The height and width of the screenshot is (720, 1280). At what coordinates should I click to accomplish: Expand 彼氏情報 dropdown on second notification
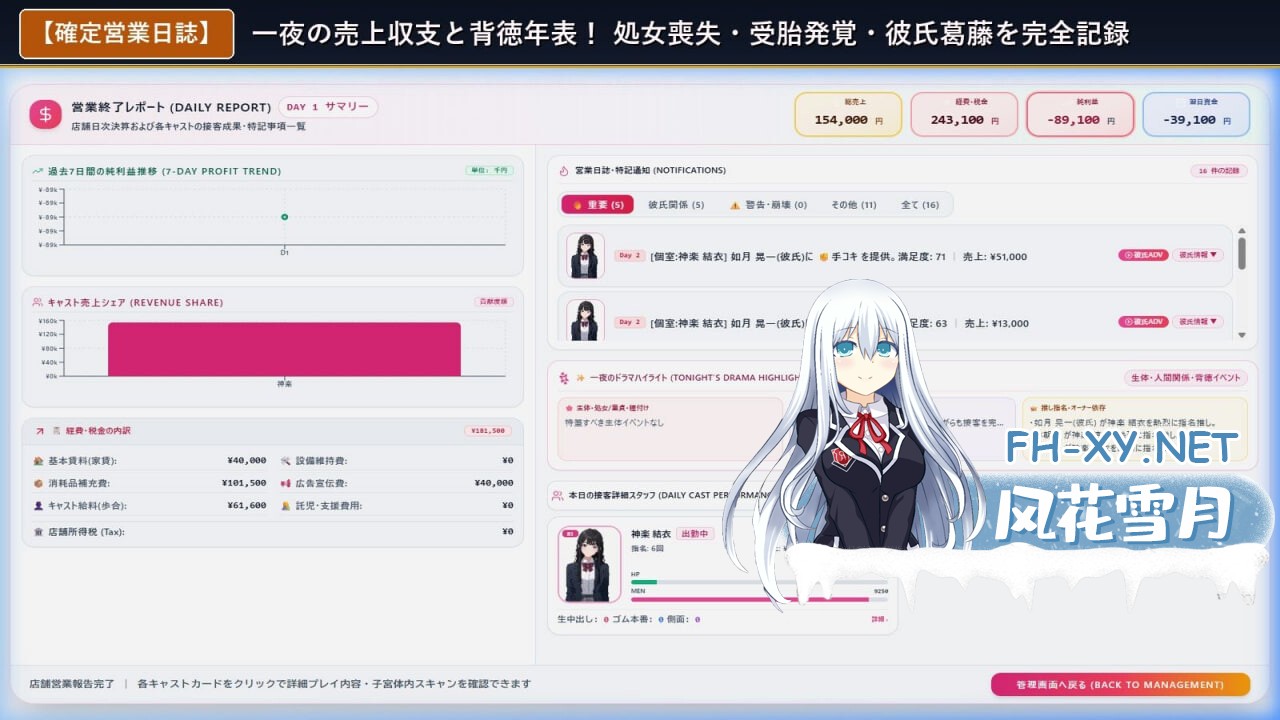pos(1198,322)
